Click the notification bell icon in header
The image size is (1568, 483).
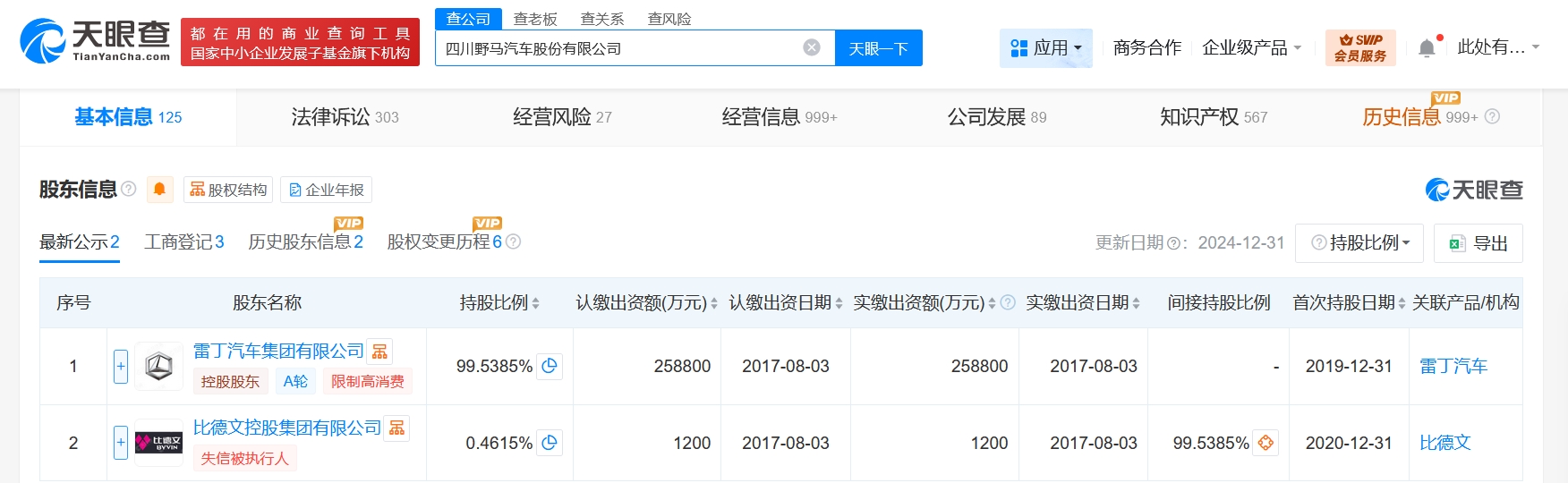(1427, 48)
